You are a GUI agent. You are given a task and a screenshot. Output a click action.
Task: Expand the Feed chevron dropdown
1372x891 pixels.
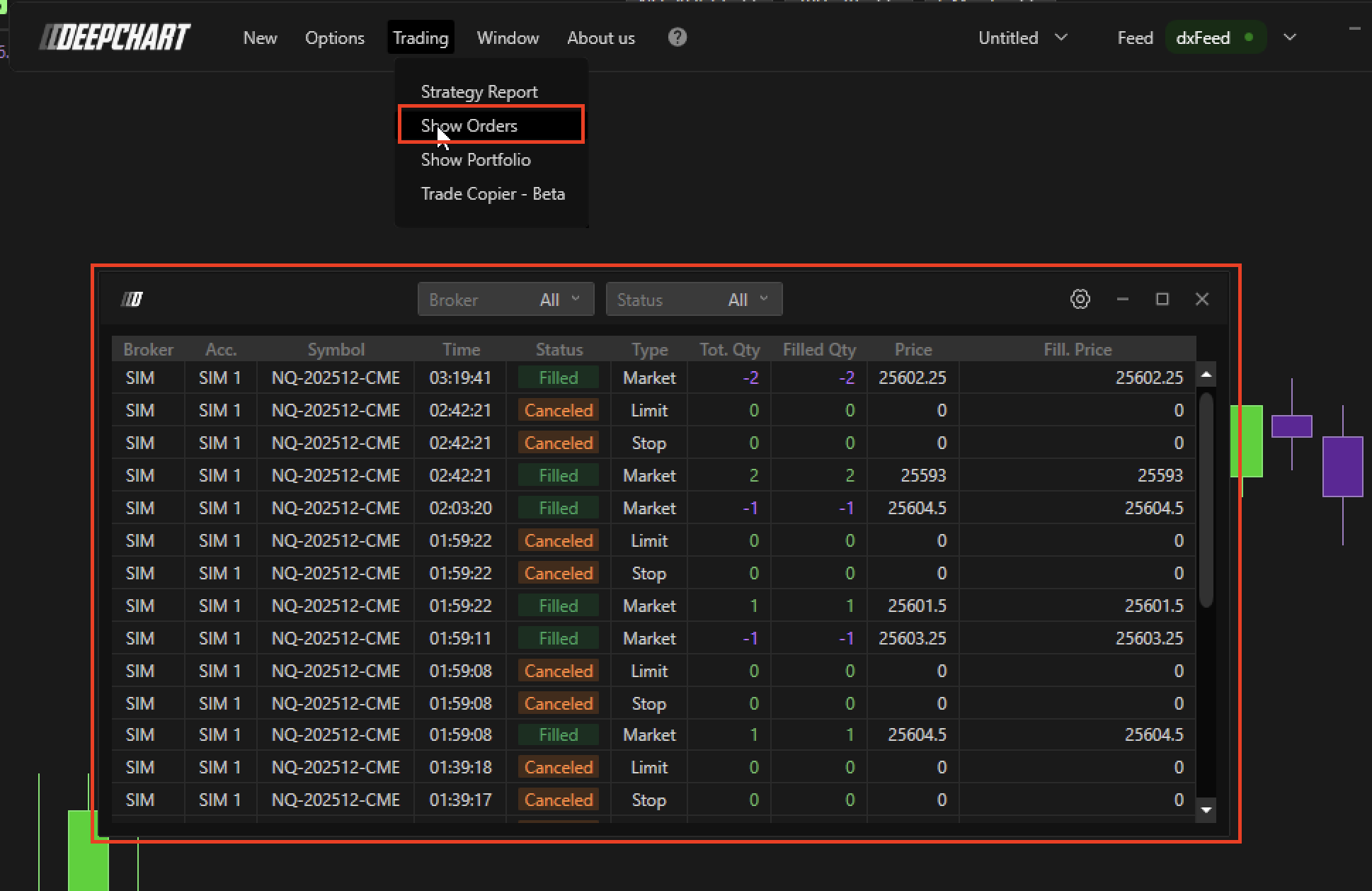[1289, 38]
